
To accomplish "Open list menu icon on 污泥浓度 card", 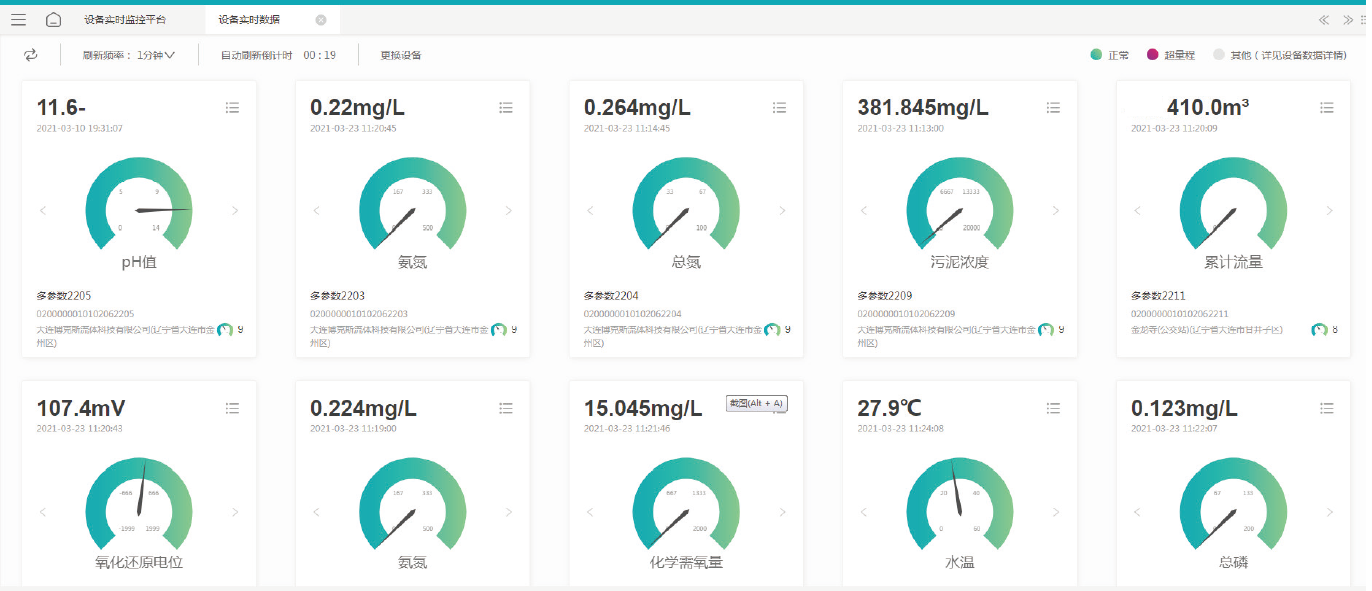I will (1053, 108).
